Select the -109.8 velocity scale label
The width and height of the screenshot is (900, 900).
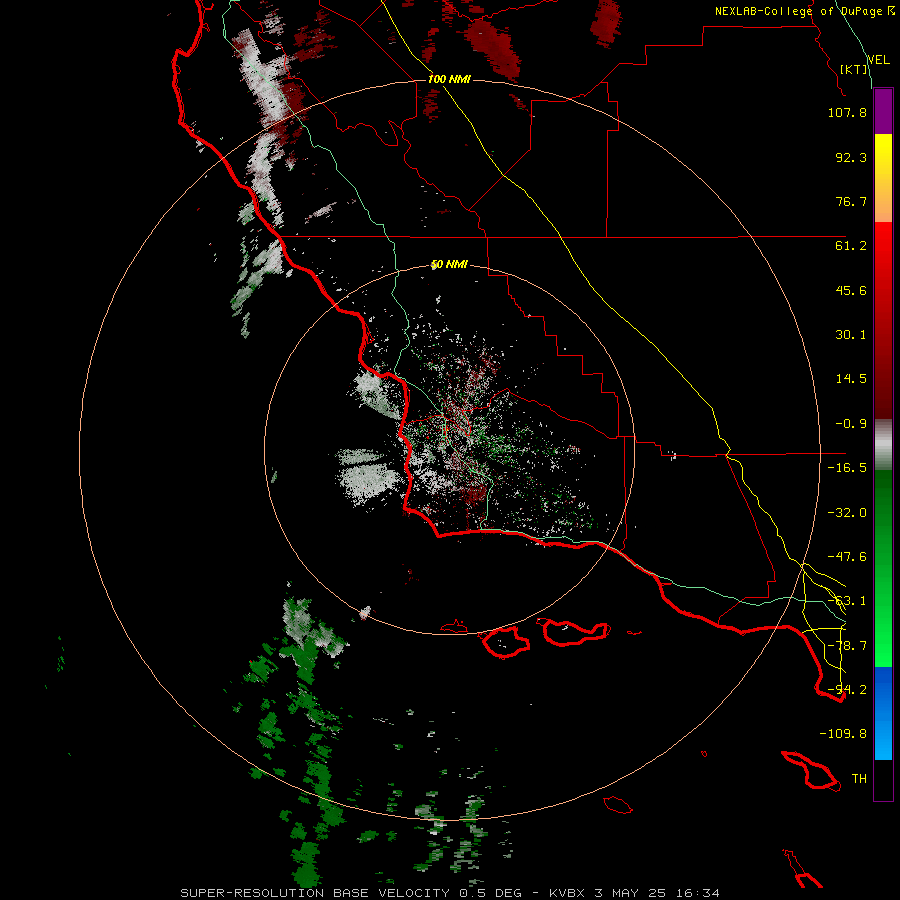[843, 734]
